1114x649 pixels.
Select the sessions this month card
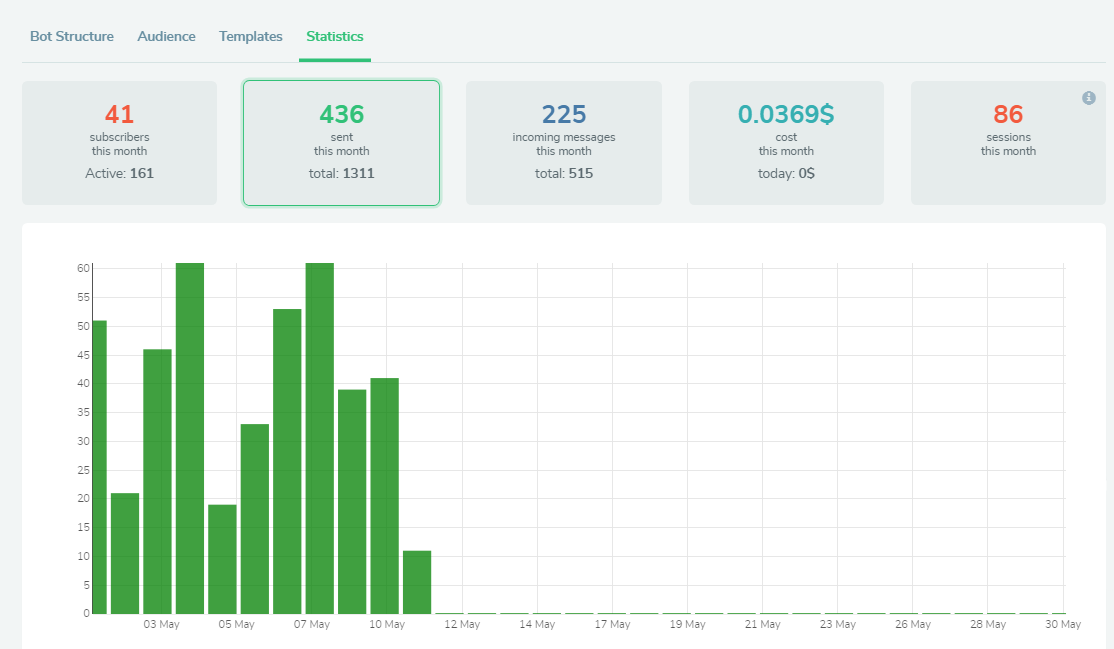pyautogui.click(x=1008, y=142)
